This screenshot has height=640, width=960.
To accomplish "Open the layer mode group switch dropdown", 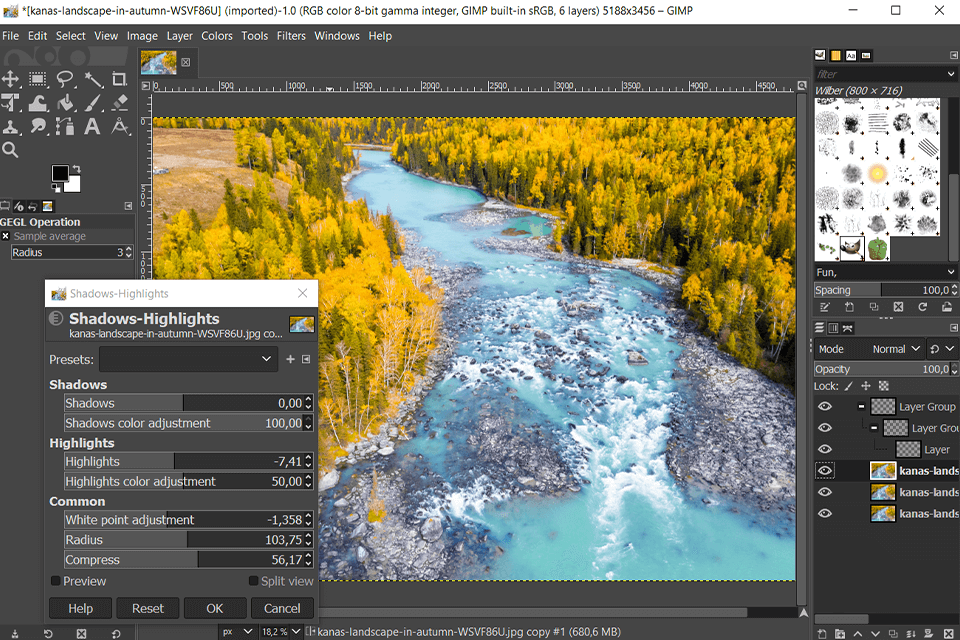I will coord(941,349).
